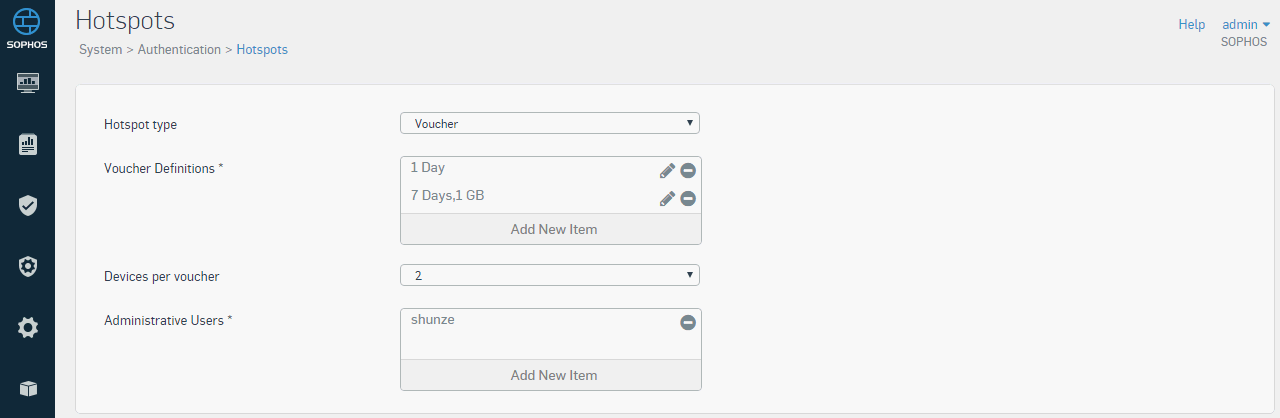Add new item to Administrative Users
Viewport: 1280px width, 418px height.
point(551,375)
